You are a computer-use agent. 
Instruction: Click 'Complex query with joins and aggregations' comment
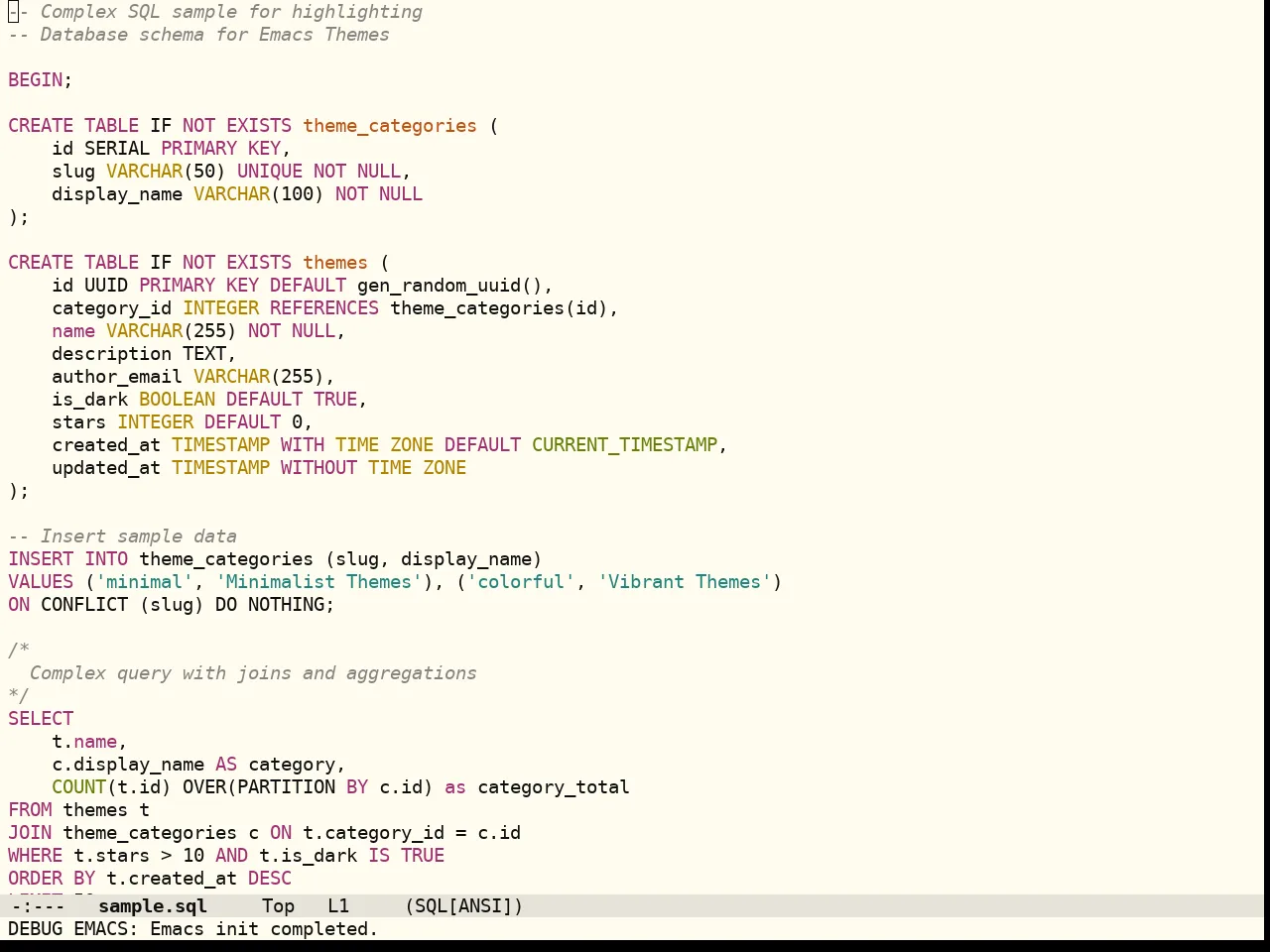[253, 673]
